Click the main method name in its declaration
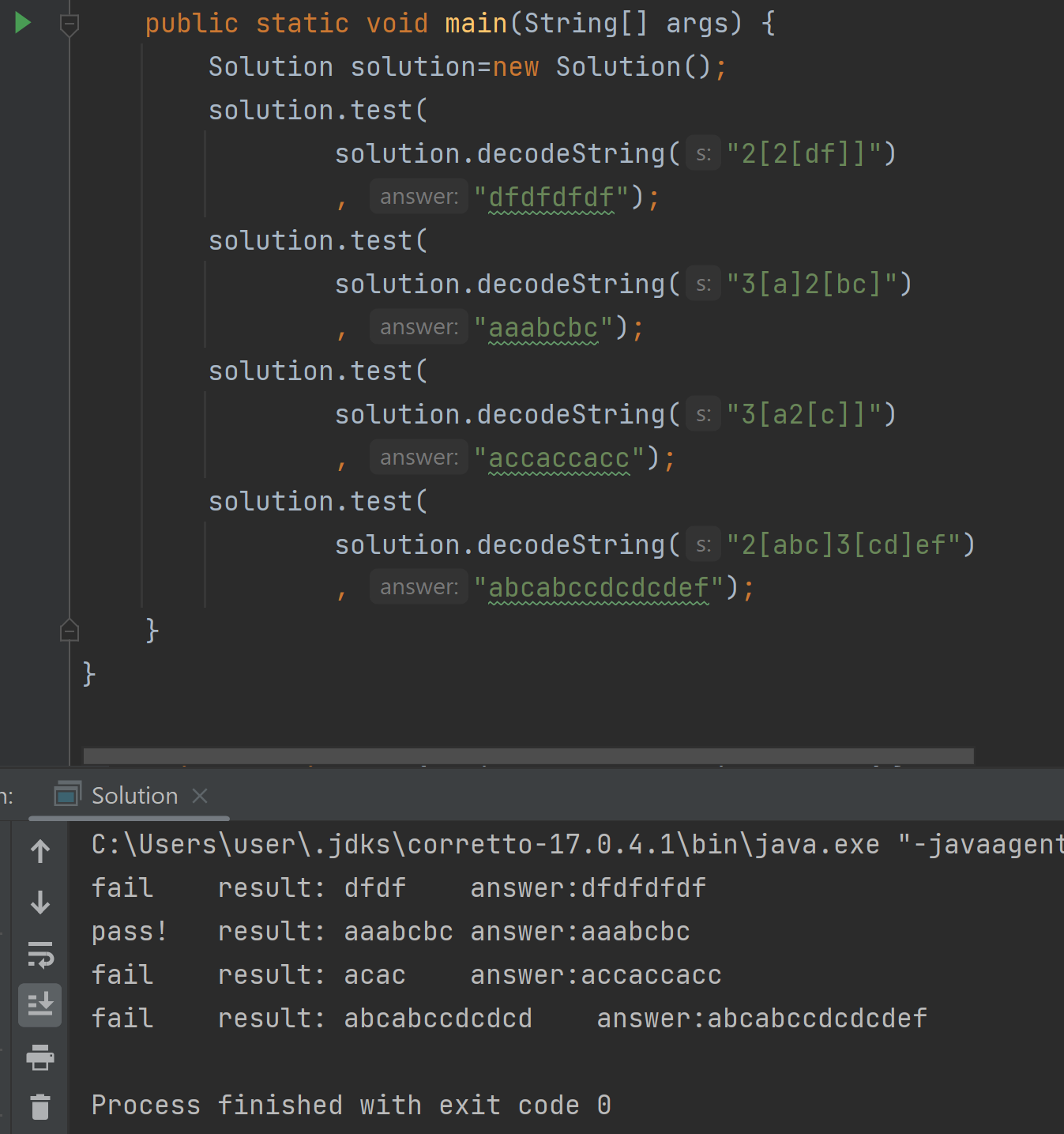This screenshot has width=1064, height=1134. (476, 23)
